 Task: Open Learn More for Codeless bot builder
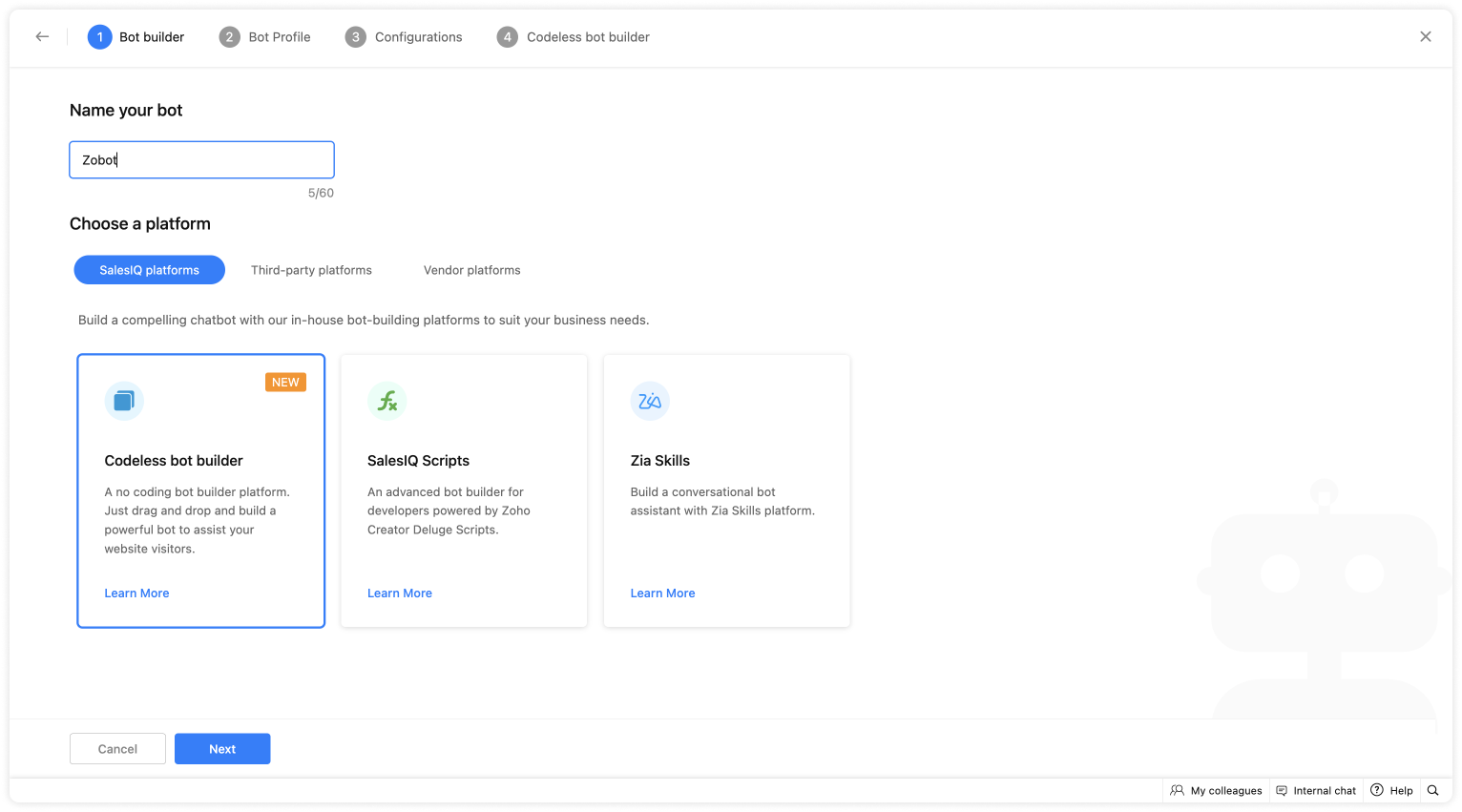[x=136, y=593]
